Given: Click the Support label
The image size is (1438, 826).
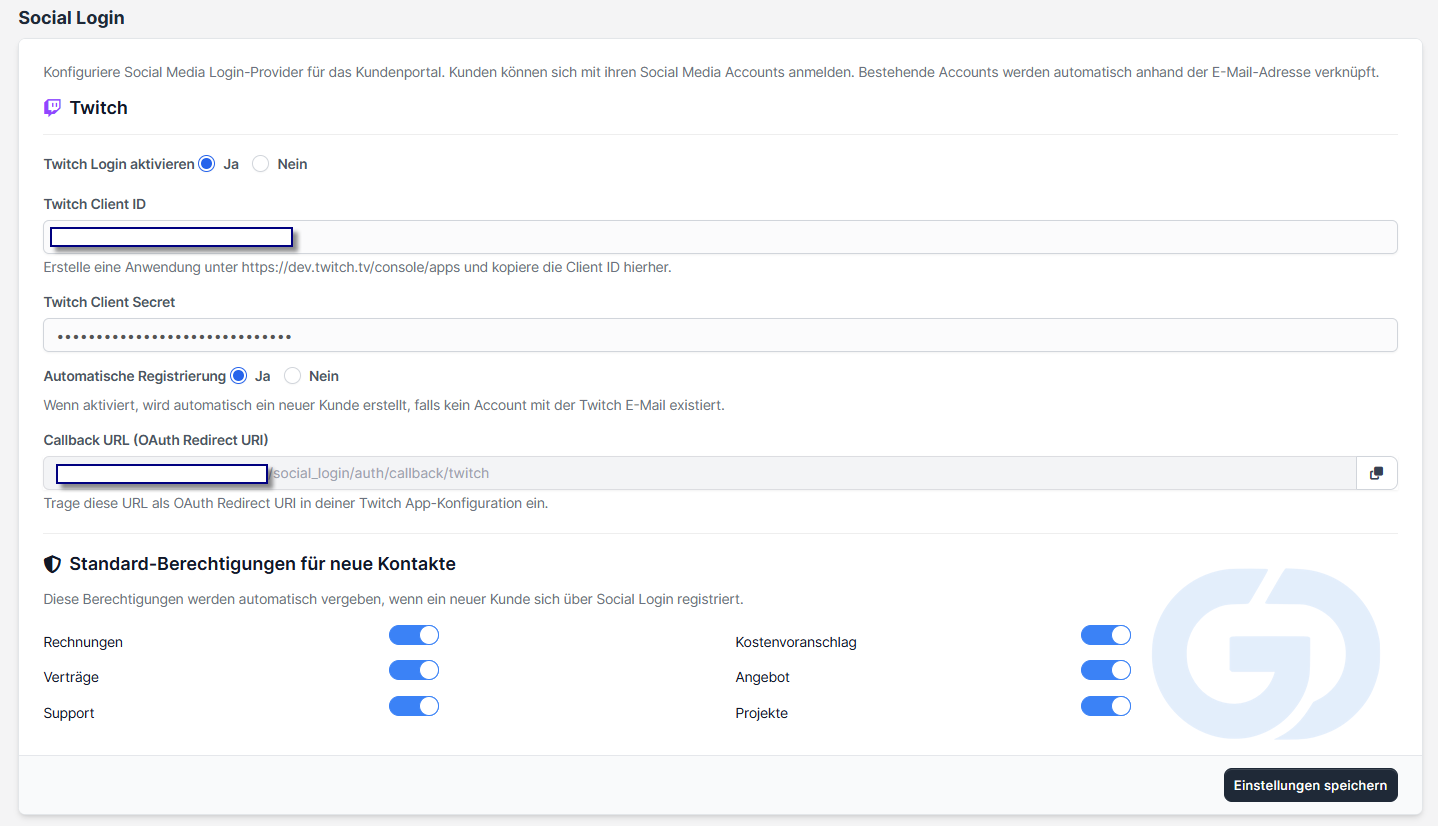Looking at the screenshot, I should click(x=69, y=713).
